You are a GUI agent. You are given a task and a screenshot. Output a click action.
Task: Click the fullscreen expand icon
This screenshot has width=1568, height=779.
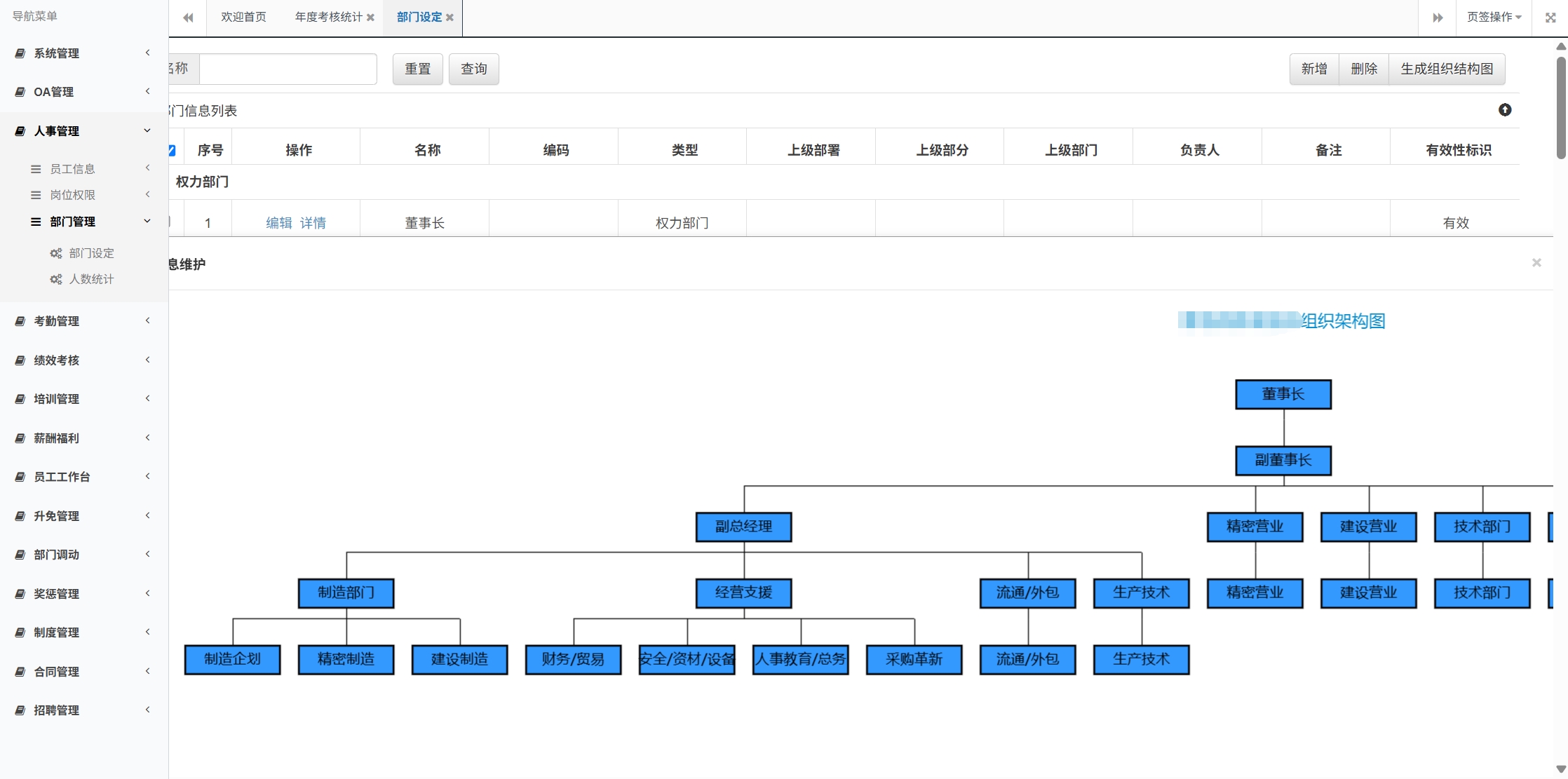(x=1550, y=18)
